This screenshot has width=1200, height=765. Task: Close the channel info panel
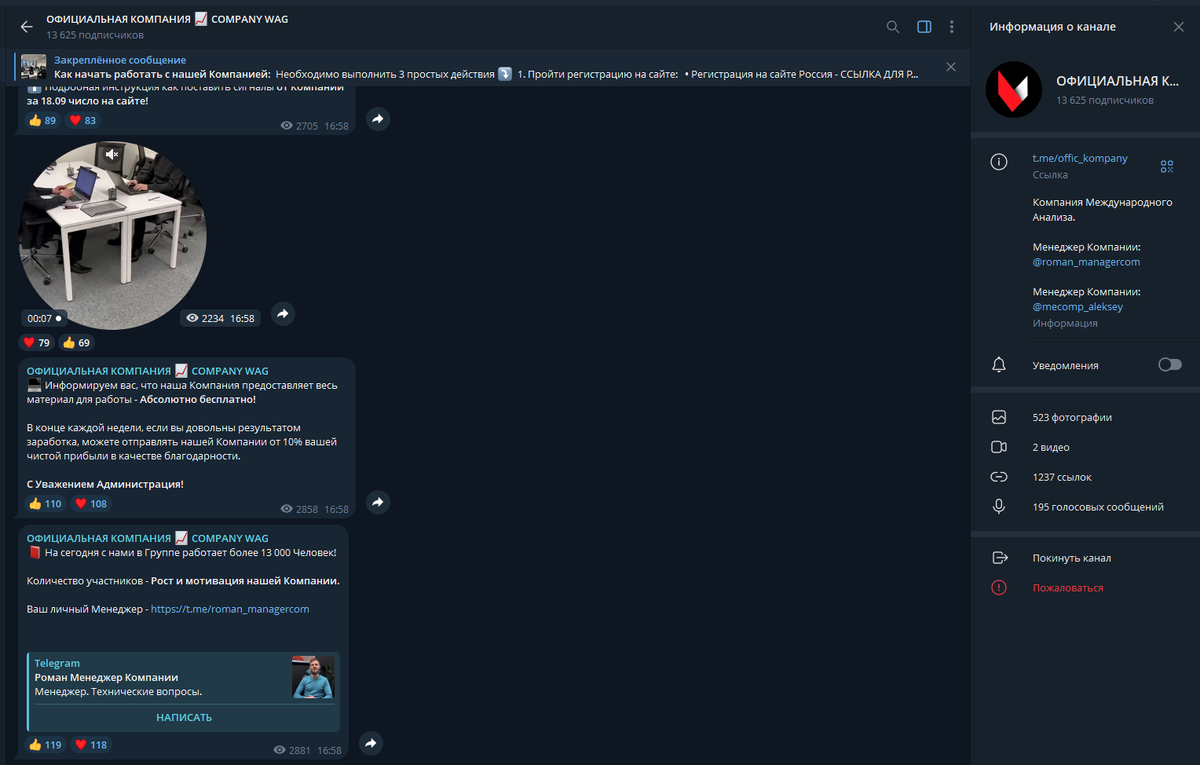click(x=1178, y=27)
